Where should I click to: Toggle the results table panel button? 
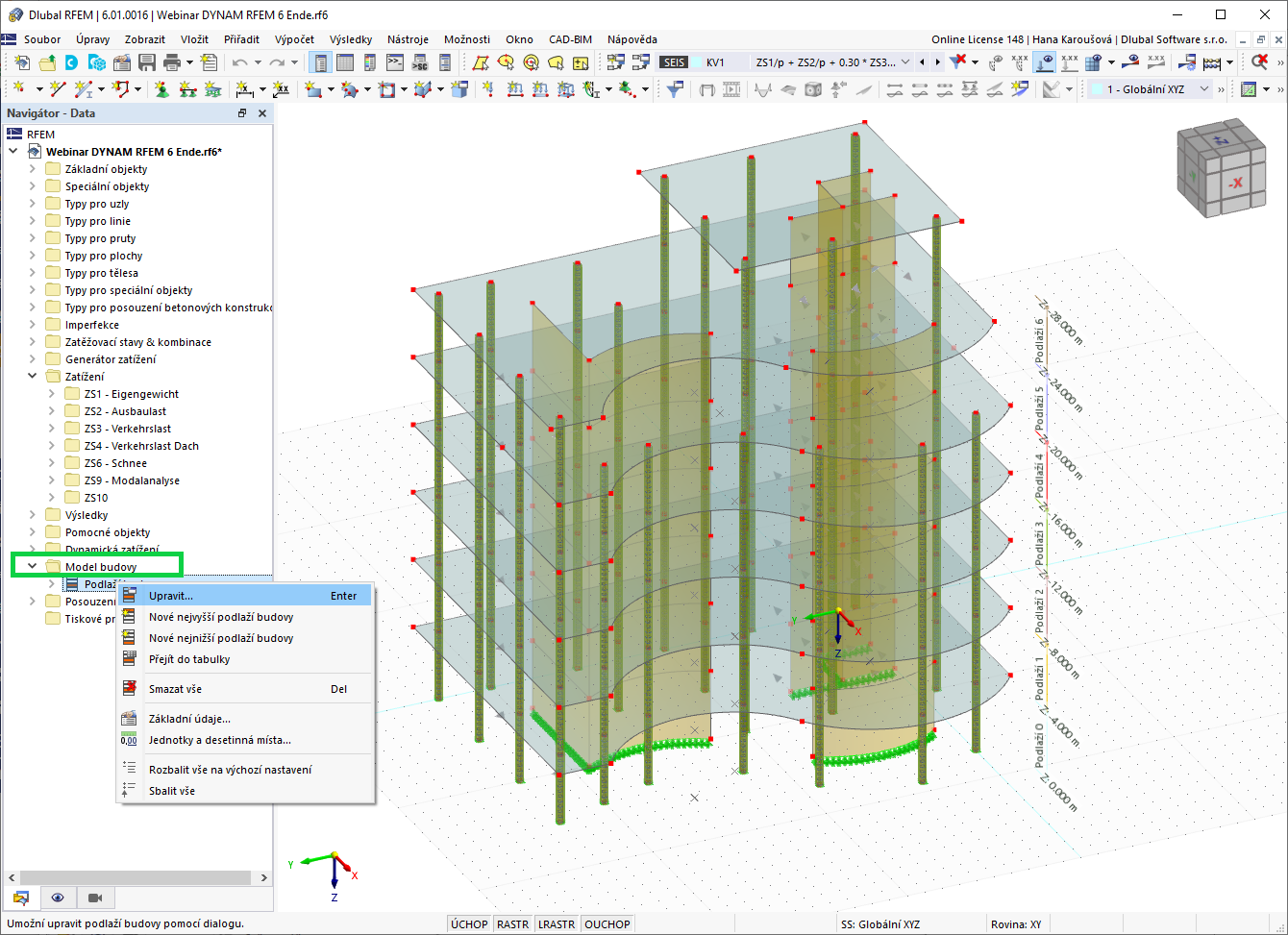click(x=370, y=62)
